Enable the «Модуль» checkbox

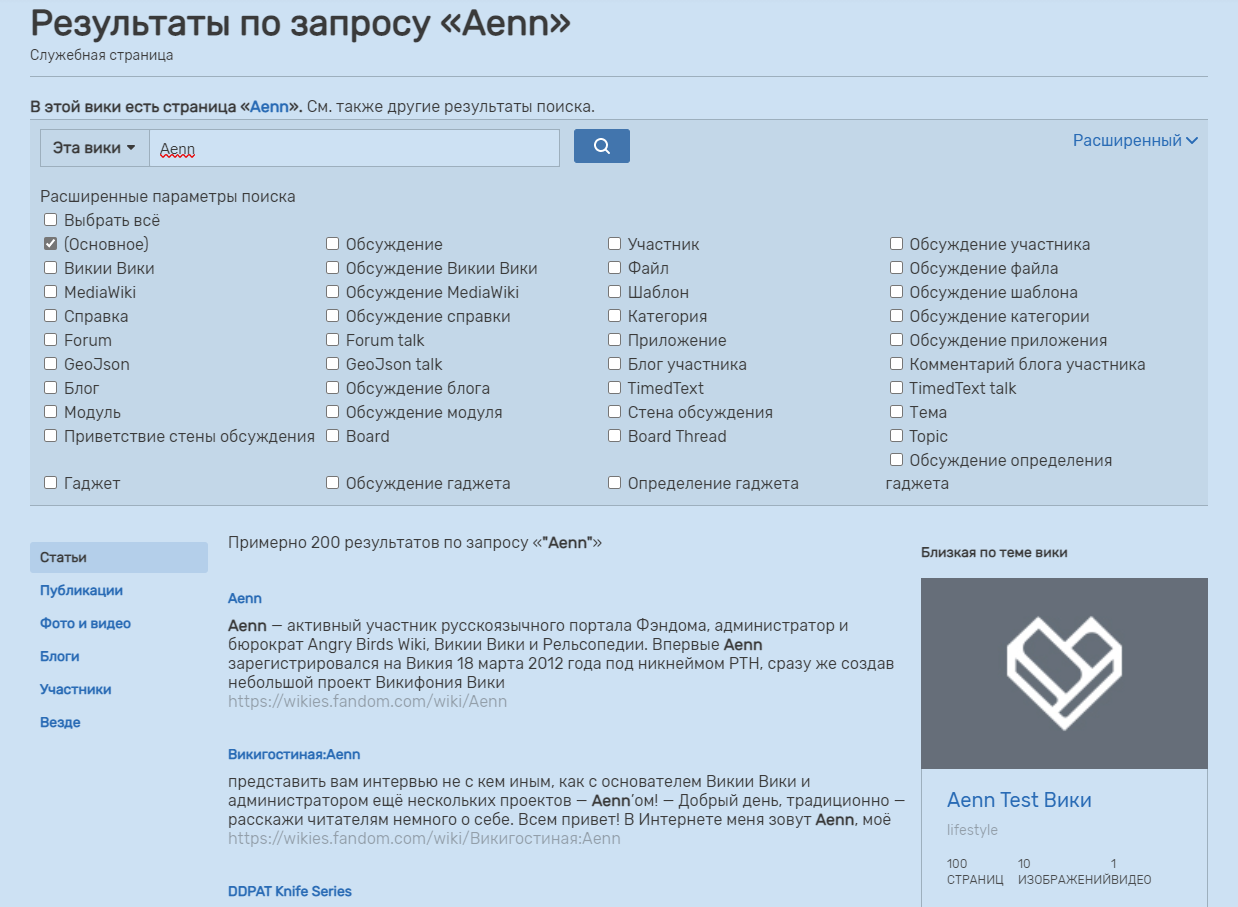pos(50,412)
